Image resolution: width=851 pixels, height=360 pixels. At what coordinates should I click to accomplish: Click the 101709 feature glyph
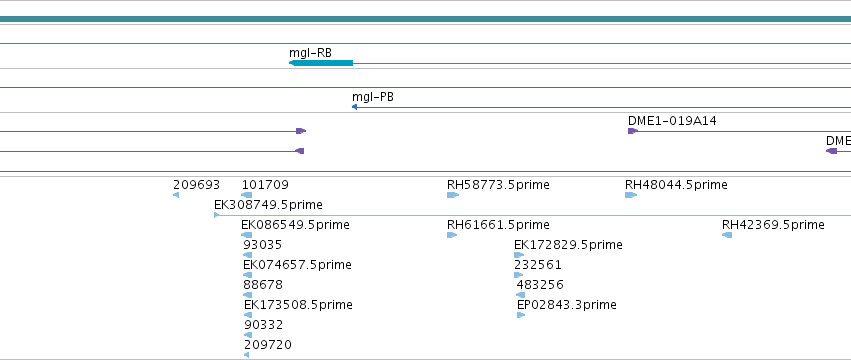(x=247, y=195)
